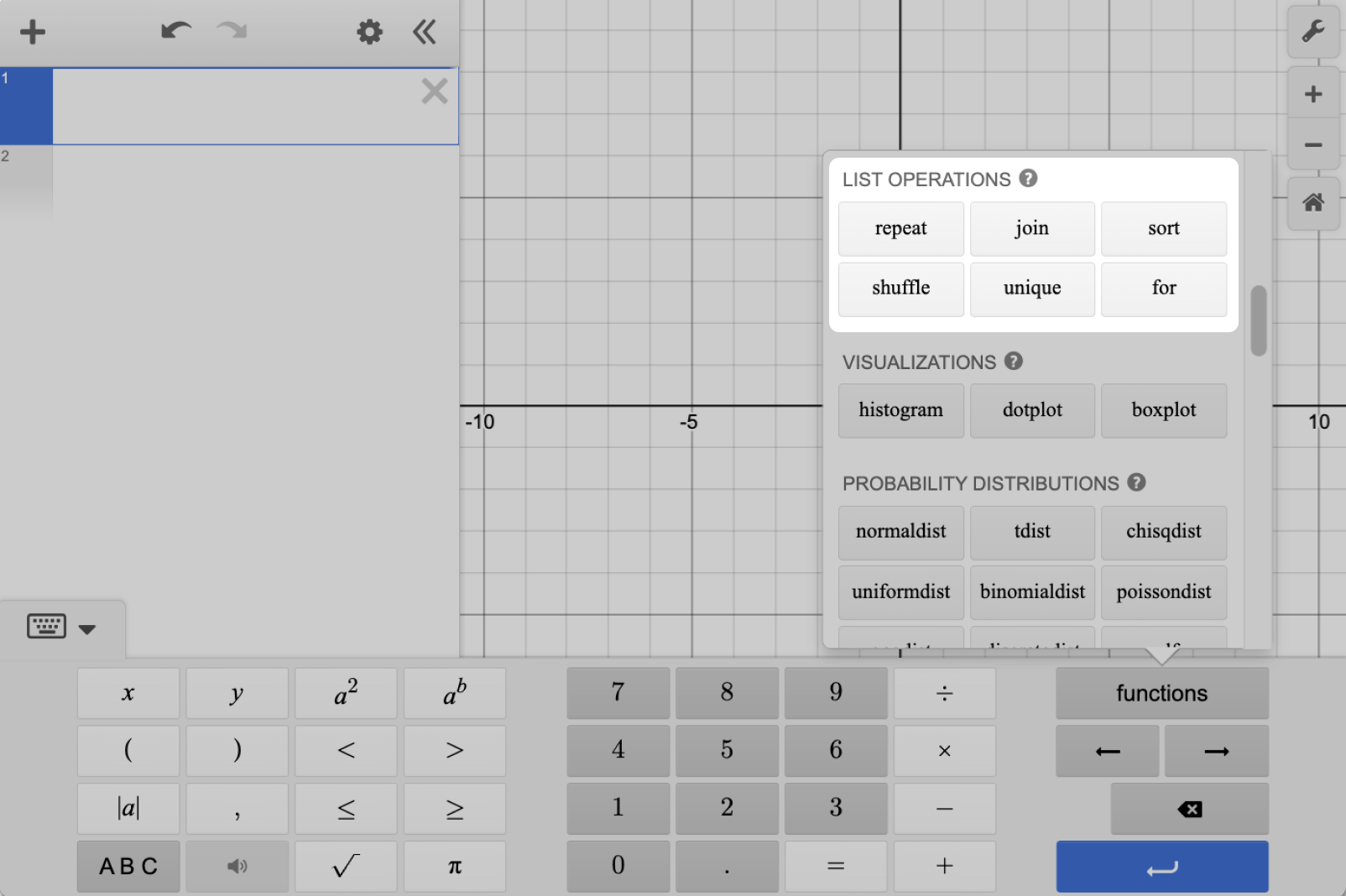Insert tdist distribution
Viewport: 1346px width, 896px height.
(x=1032, y=532)
